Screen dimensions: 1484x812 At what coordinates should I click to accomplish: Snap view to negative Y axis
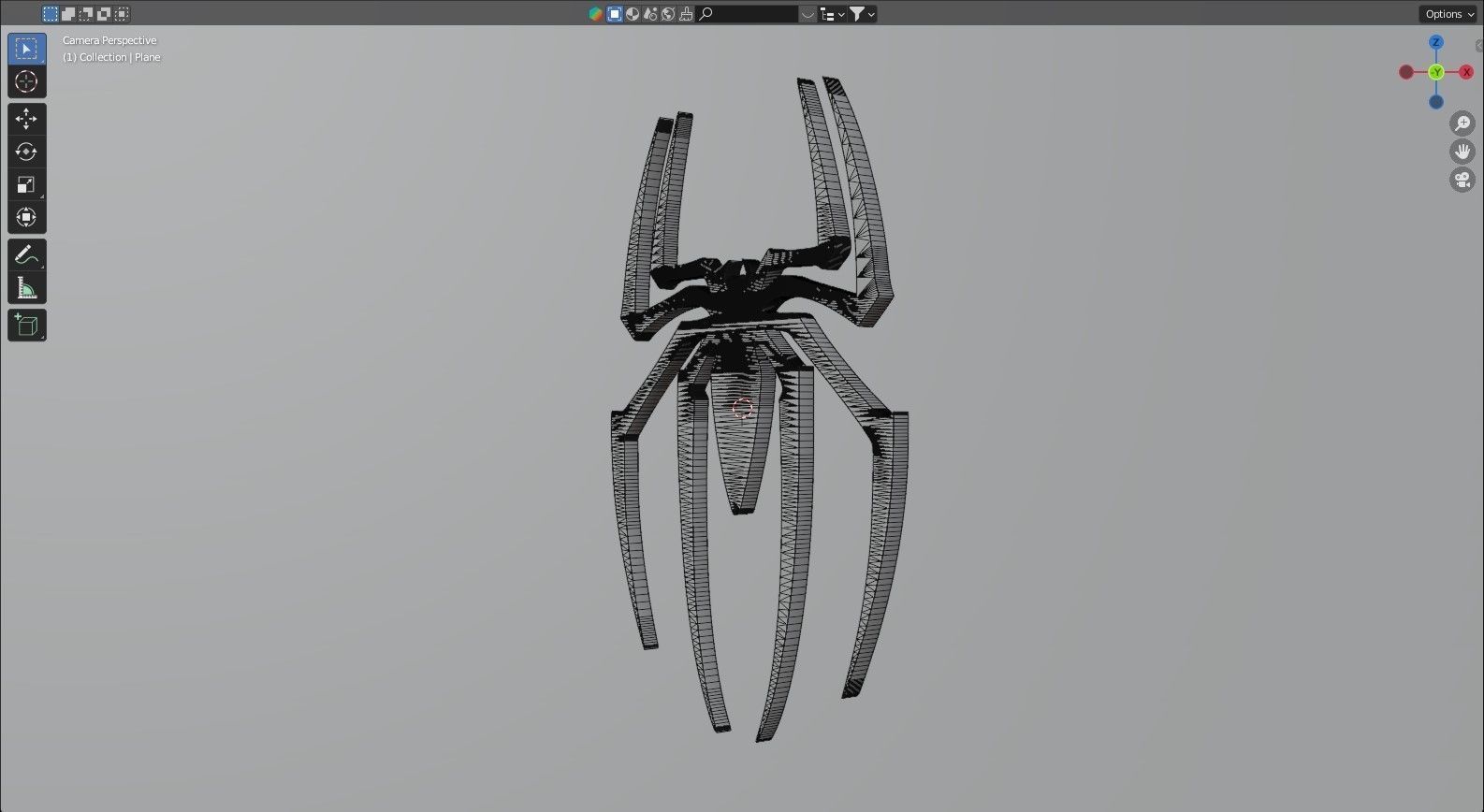1436,72
